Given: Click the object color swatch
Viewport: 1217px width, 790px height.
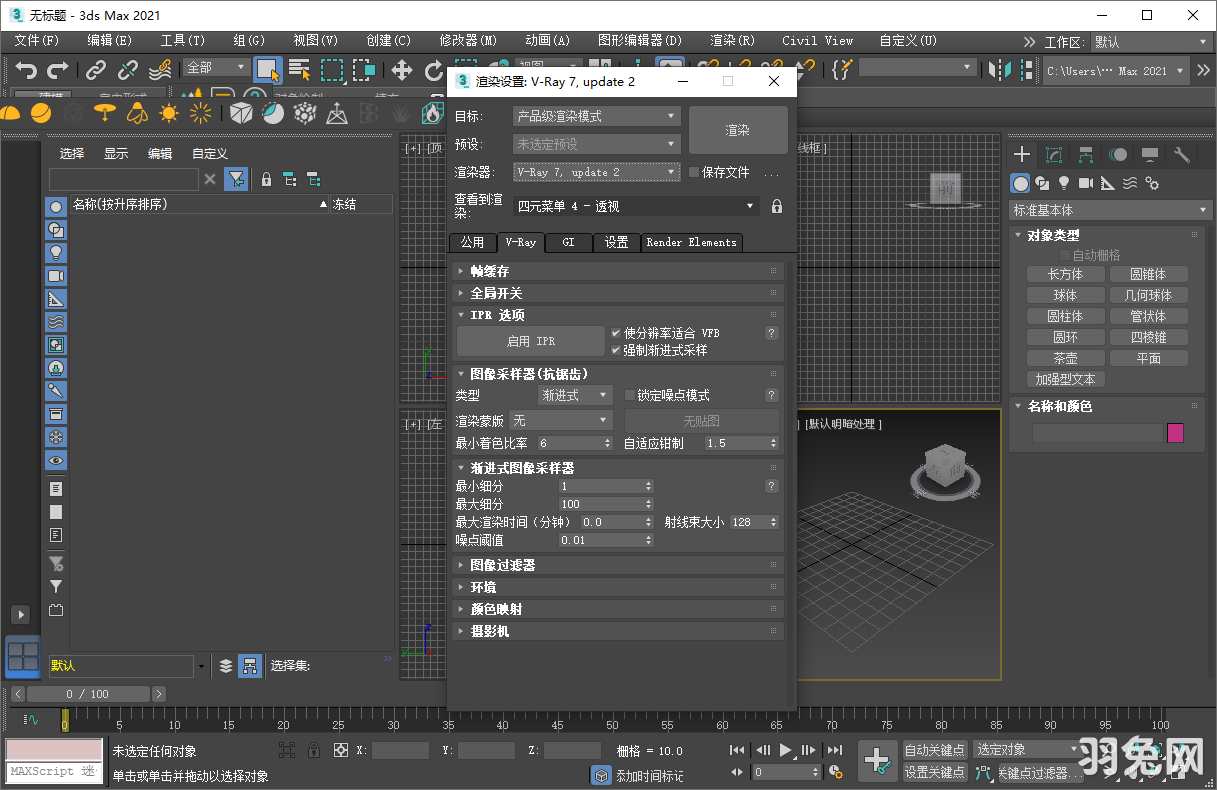Looking at the screenshot, I should pos(1174,432).
